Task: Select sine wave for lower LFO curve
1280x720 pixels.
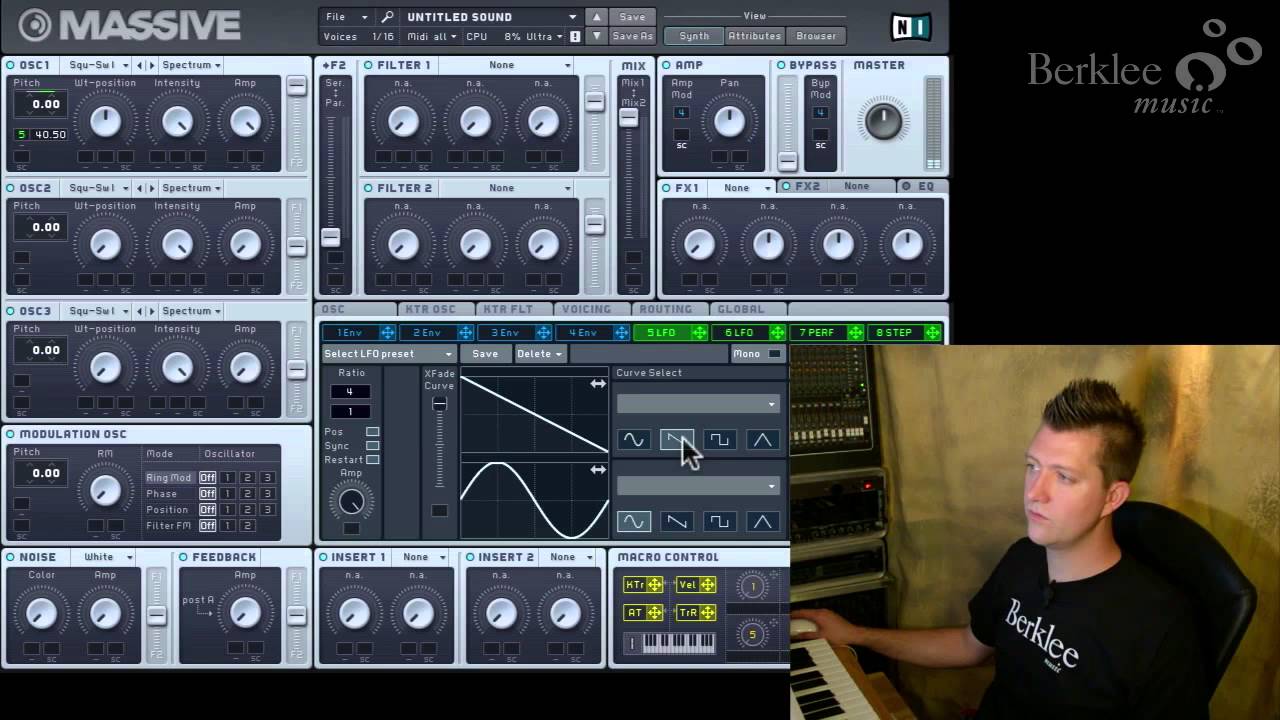Action: 633,521
